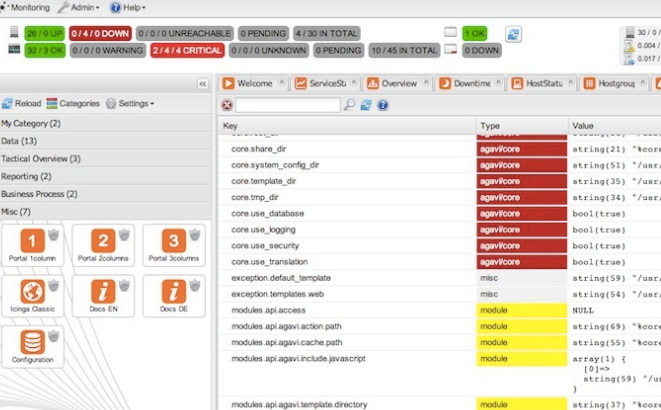The height and width of the screenshot is (410, 661).
Task: Expand the Reporting (2) section
Action: [x=105, y=177]
